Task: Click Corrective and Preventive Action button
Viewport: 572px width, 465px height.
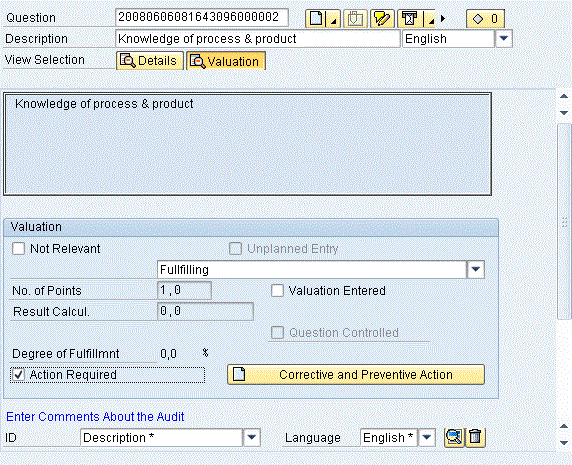Action: coord(356,375)
